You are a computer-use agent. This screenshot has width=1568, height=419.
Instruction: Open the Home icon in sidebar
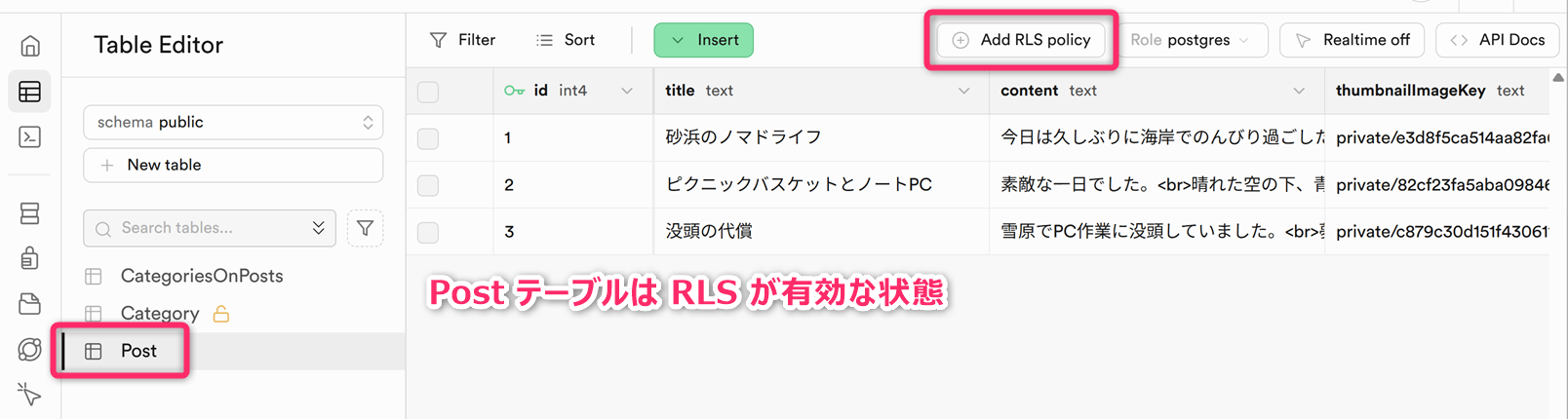click(x=30, y=46)
